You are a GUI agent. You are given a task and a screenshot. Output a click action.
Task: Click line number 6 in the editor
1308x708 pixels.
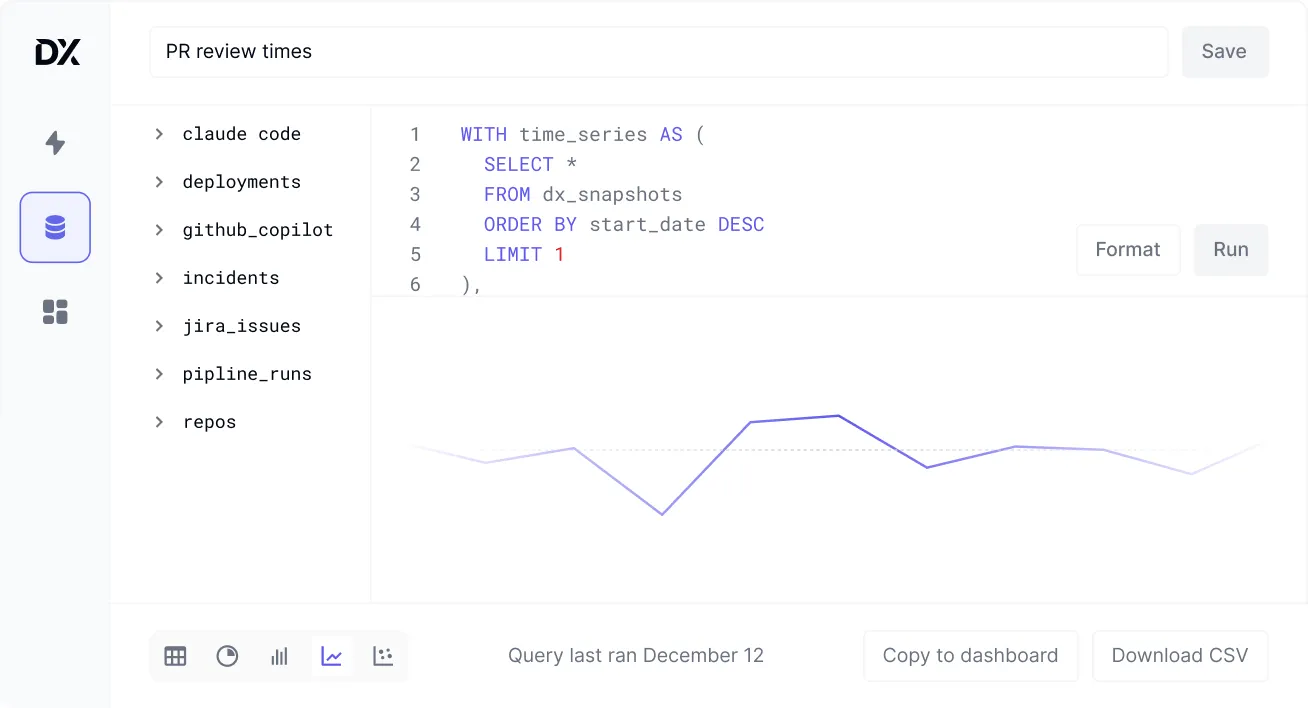[415, 284]
